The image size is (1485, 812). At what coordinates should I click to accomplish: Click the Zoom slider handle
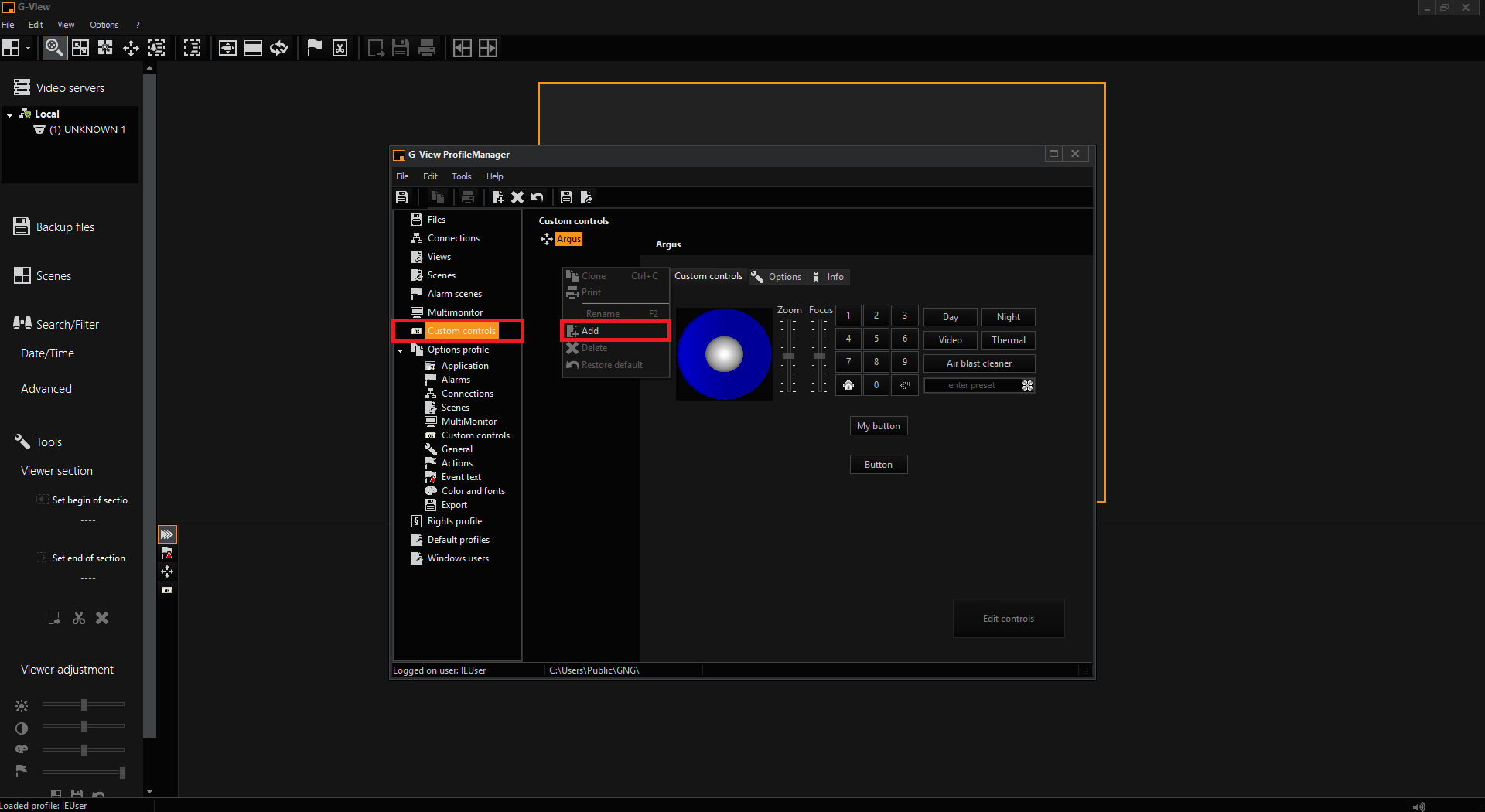pyautogui.click(x=788, y=357)
